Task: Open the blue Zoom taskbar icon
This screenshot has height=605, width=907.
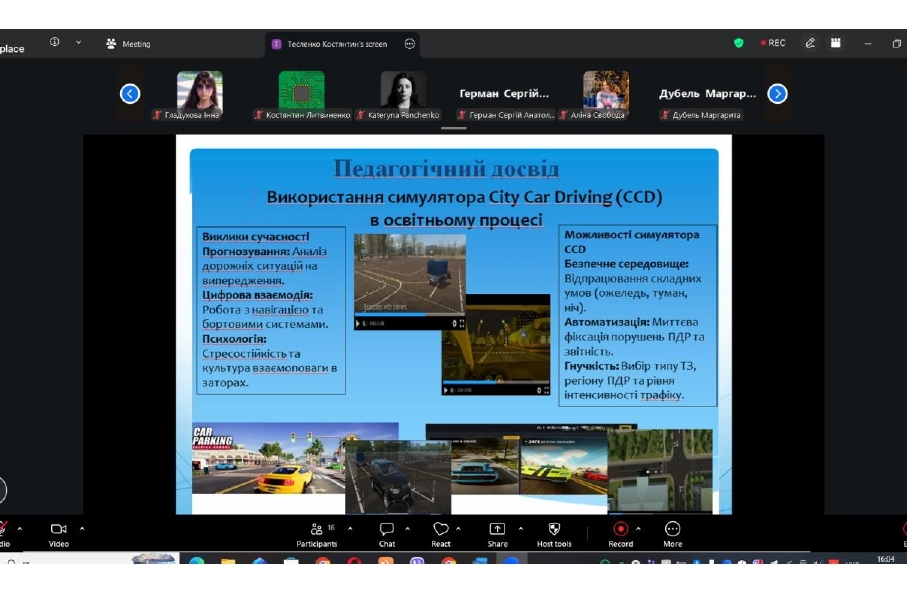Action: 511,560
